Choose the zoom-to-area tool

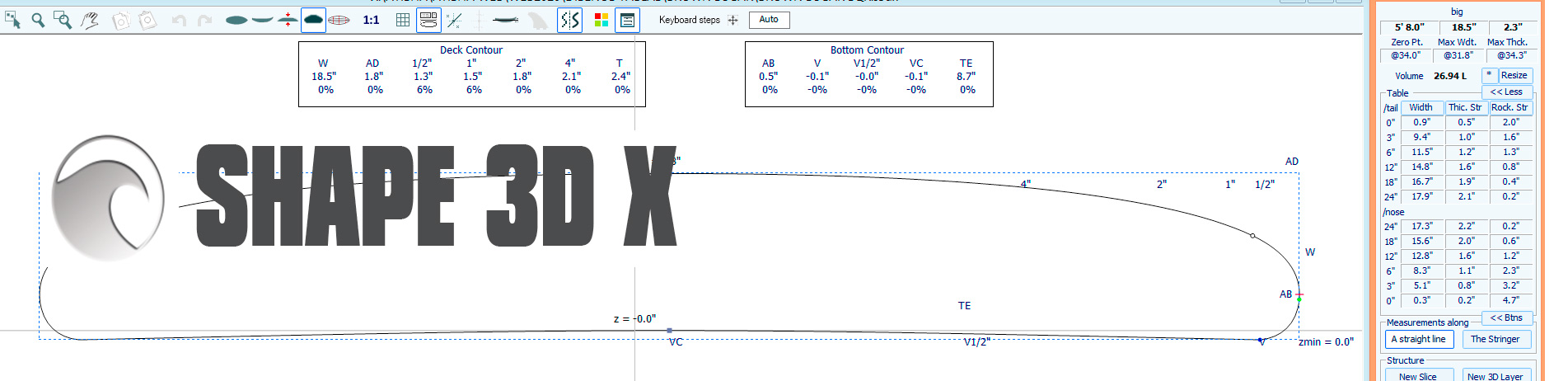tap(63, 20)
